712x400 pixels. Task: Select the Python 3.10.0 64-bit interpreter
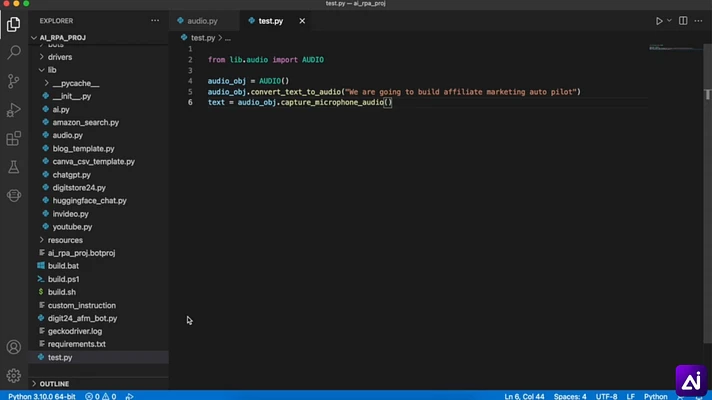42,396
